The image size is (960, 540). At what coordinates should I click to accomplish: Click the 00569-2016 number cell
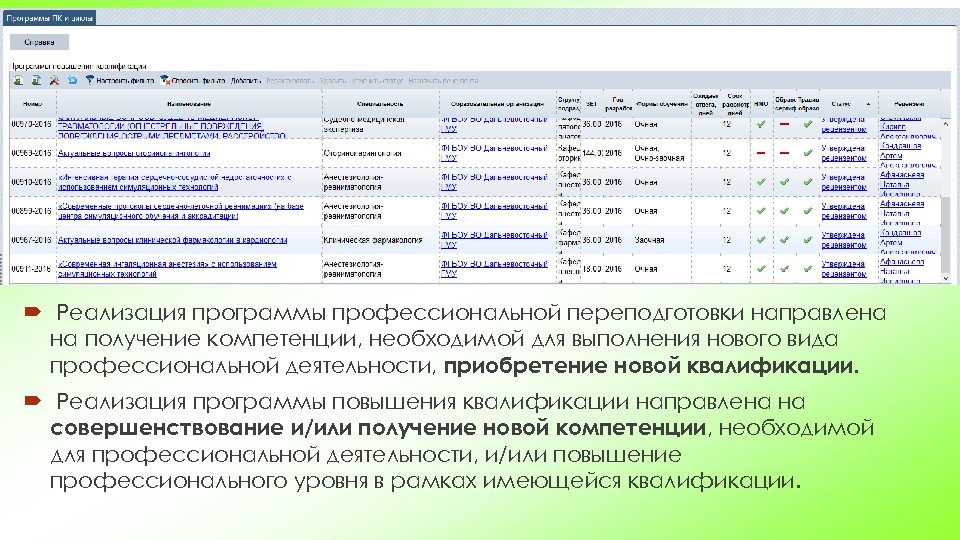point(31,153)
